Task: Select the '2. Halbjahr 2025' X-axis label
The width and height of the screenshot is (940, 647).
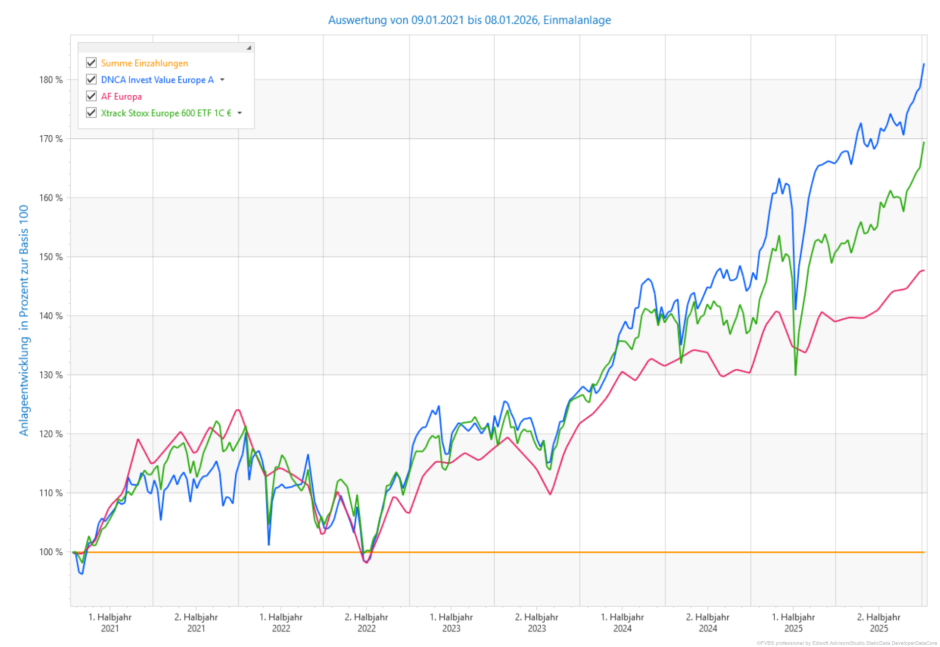Action: (x=878, y=622)
